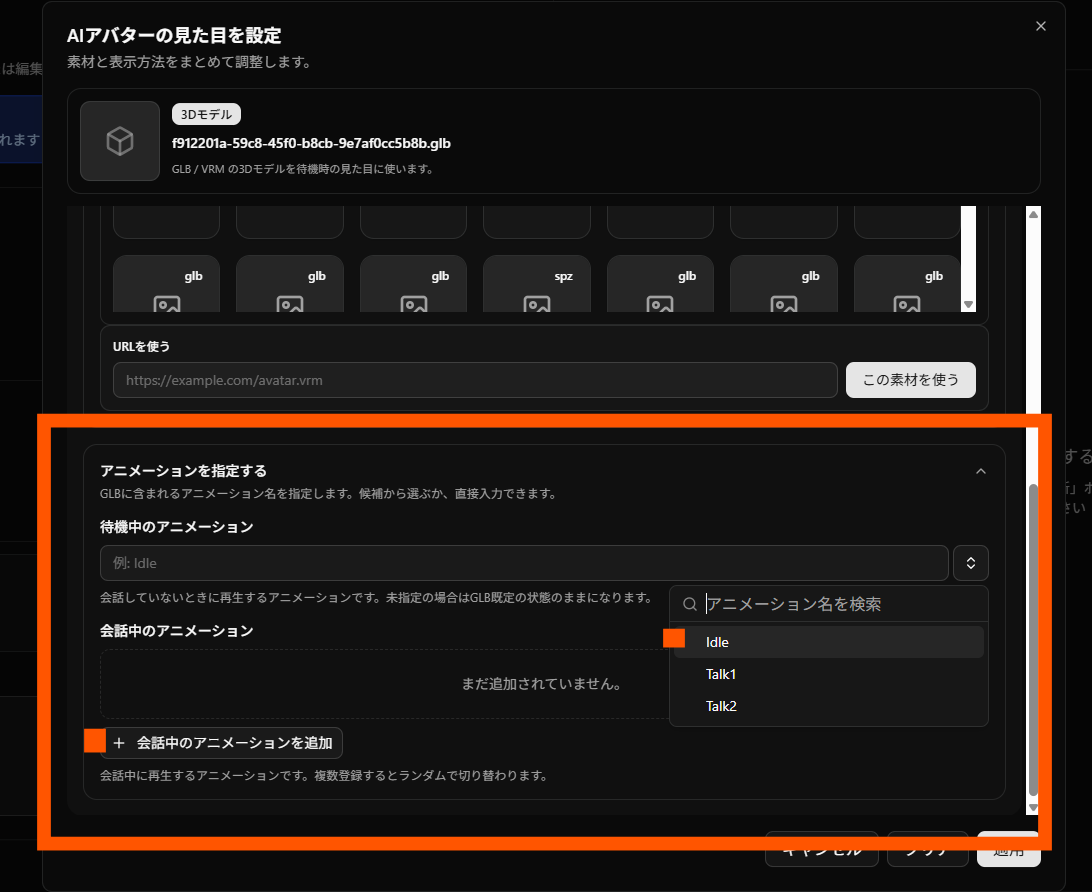Screen dimensions: 1092x892
Task: Collapse the アニメーションを指定する section
Action: pos(981,471)
